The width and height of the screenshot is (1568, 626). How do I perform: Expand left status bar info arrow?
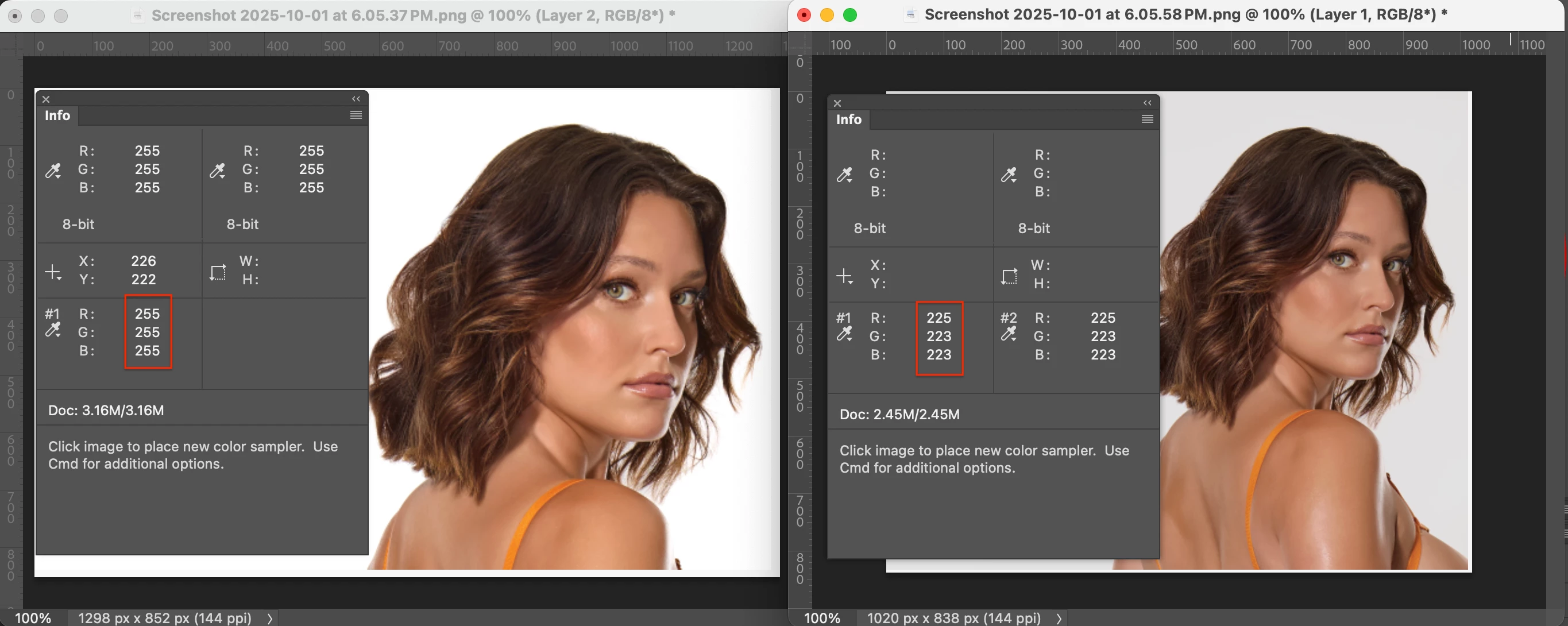(269, 619)
